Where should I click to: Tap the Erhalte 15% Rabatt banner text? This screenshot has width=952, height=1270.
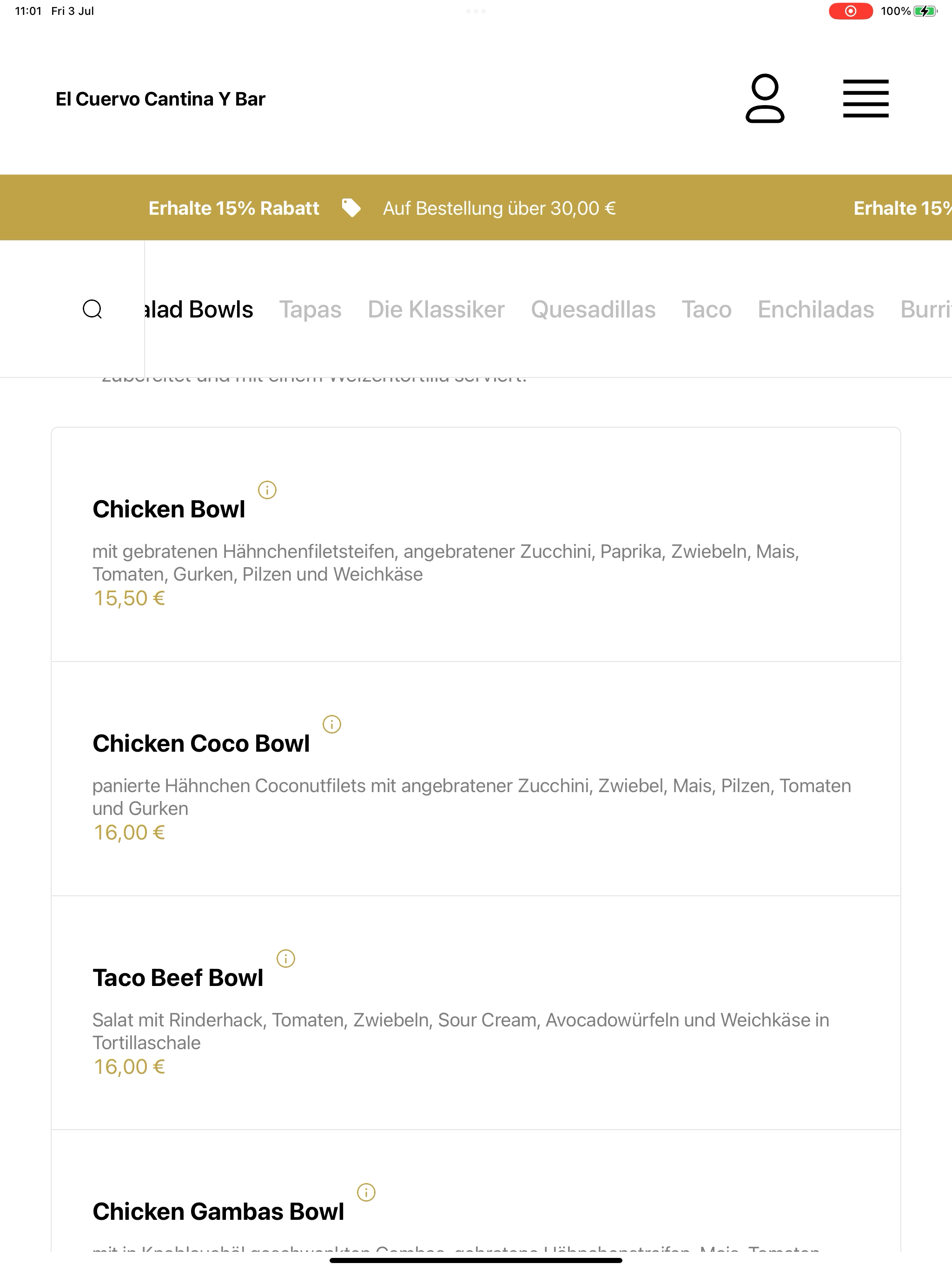pos(234,208)
